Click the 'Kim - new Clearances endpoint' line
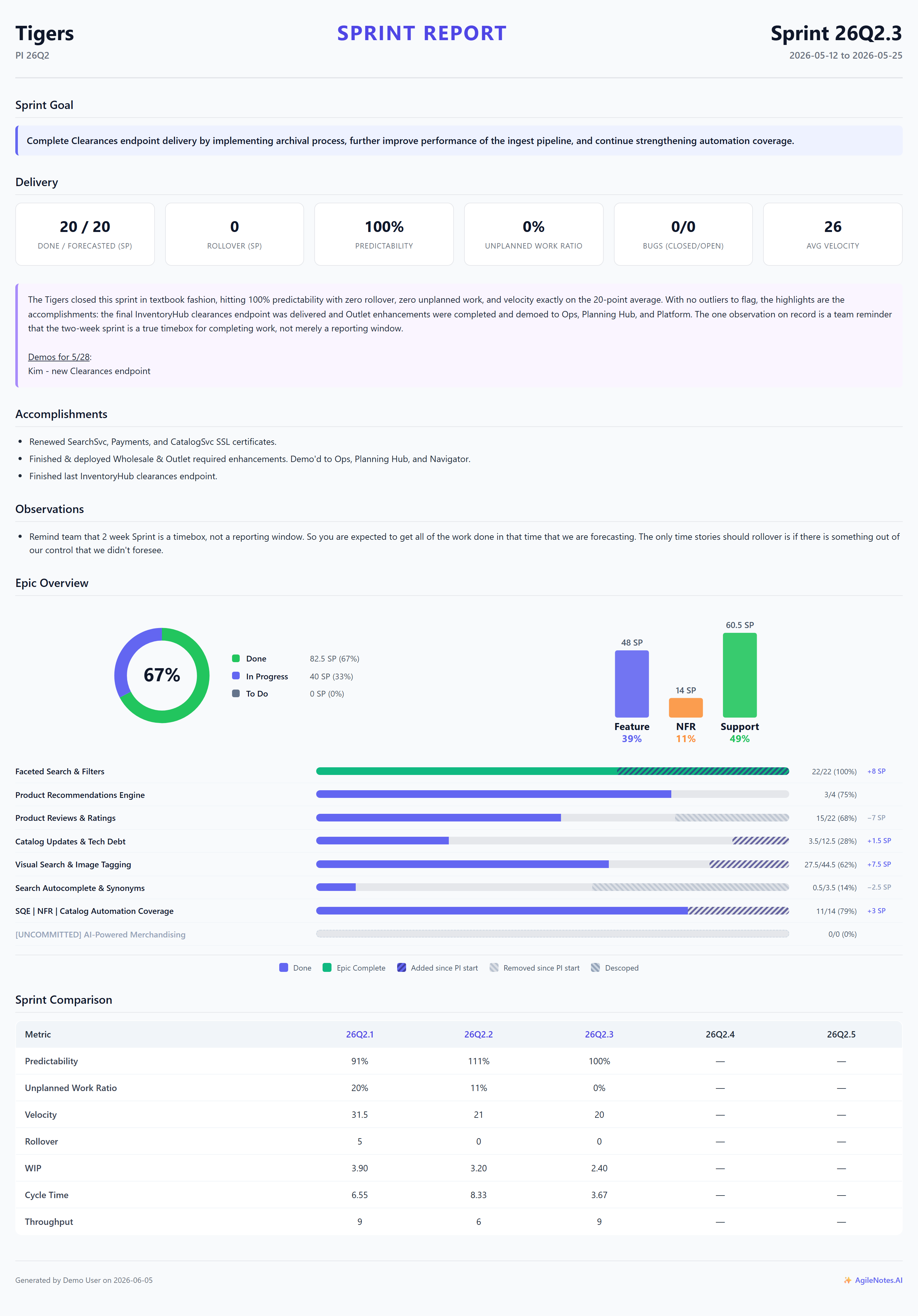The image size is (918, 1316). click(x=89, y=372)
